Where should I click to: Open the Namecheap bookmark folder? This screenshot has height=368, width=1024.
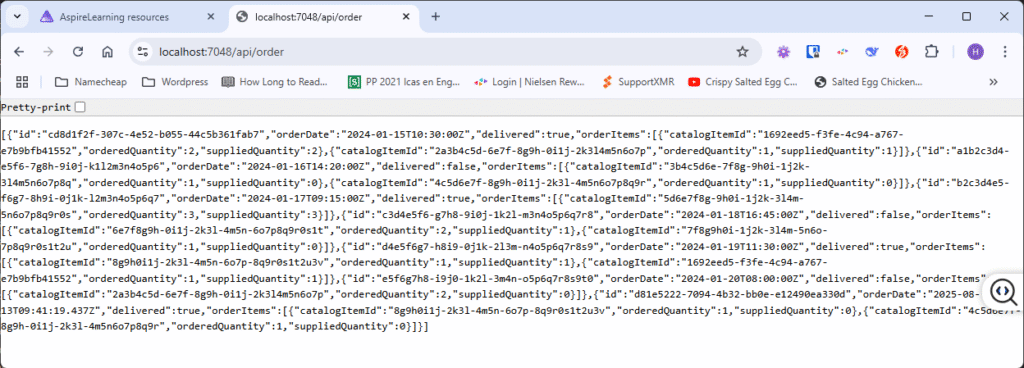click(x=91, y=82)
